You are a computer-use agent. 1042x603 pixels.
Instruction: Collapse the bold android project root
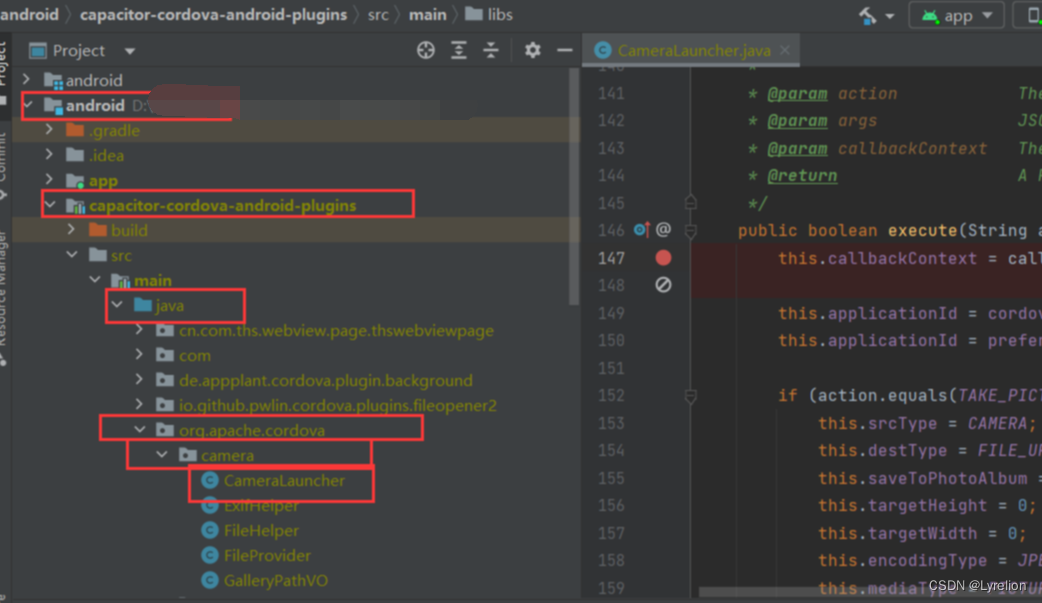[x=29, y=105]
